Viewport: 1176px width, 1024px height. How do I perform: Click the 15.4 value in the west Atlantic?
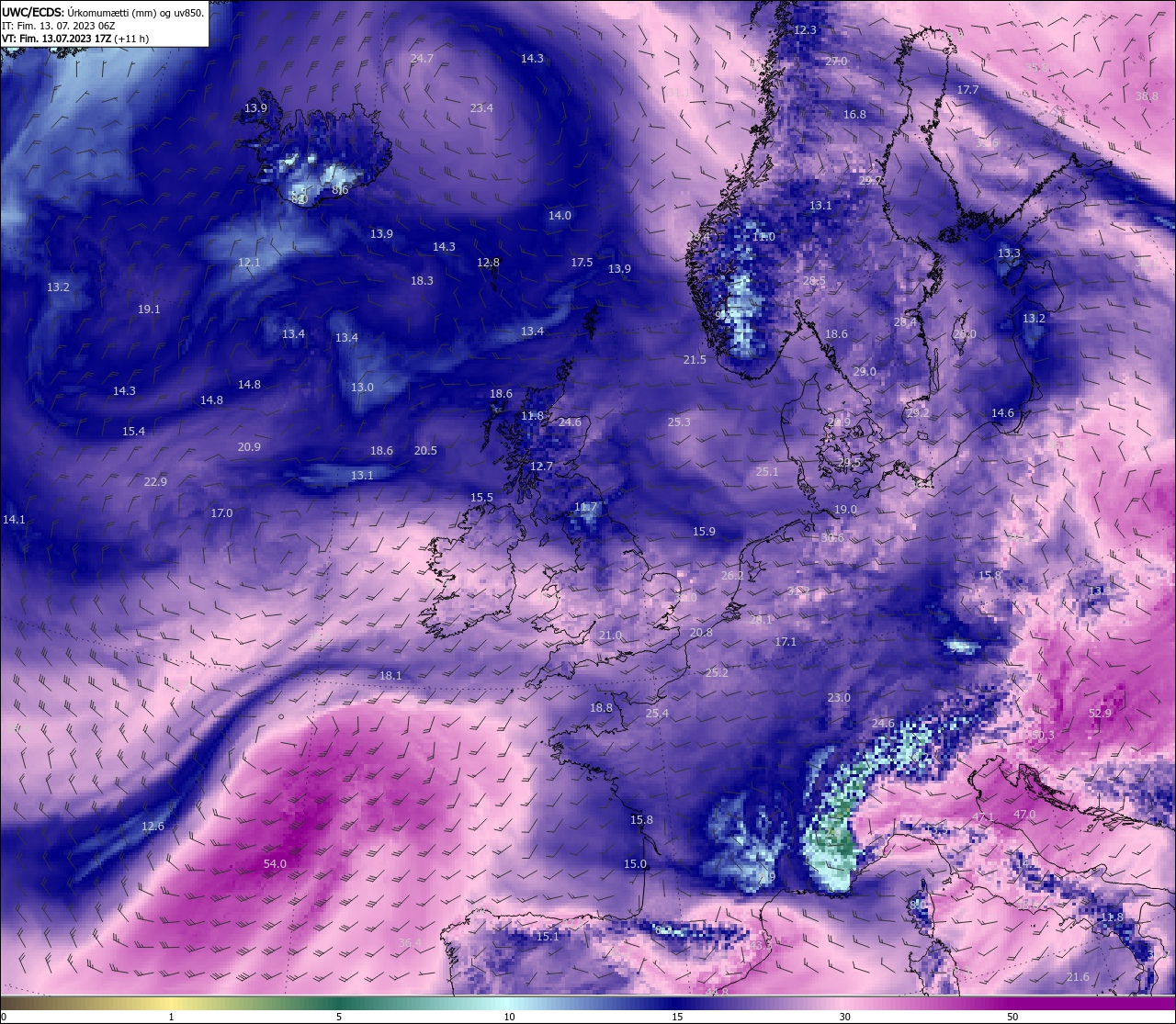coord(133,432)
